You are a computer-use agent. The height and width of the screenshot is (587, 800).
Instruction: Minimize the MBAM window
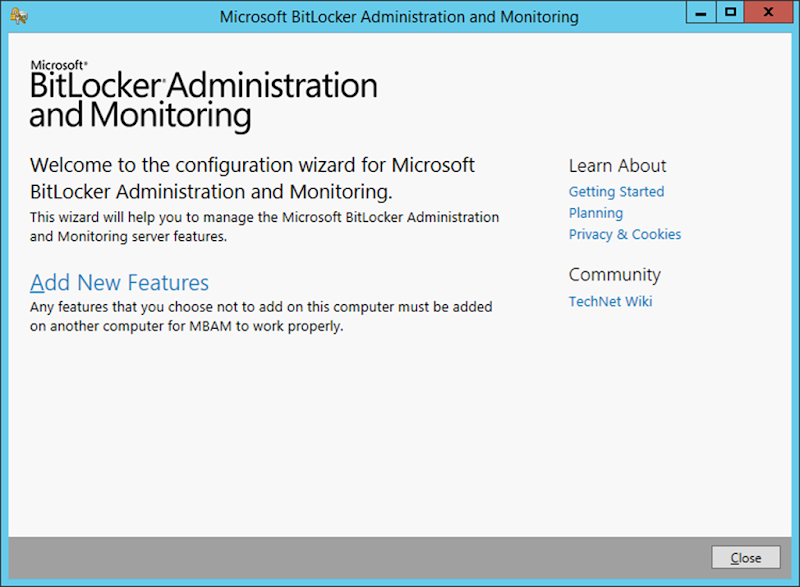pyautogui.click(x=701, y=12)
